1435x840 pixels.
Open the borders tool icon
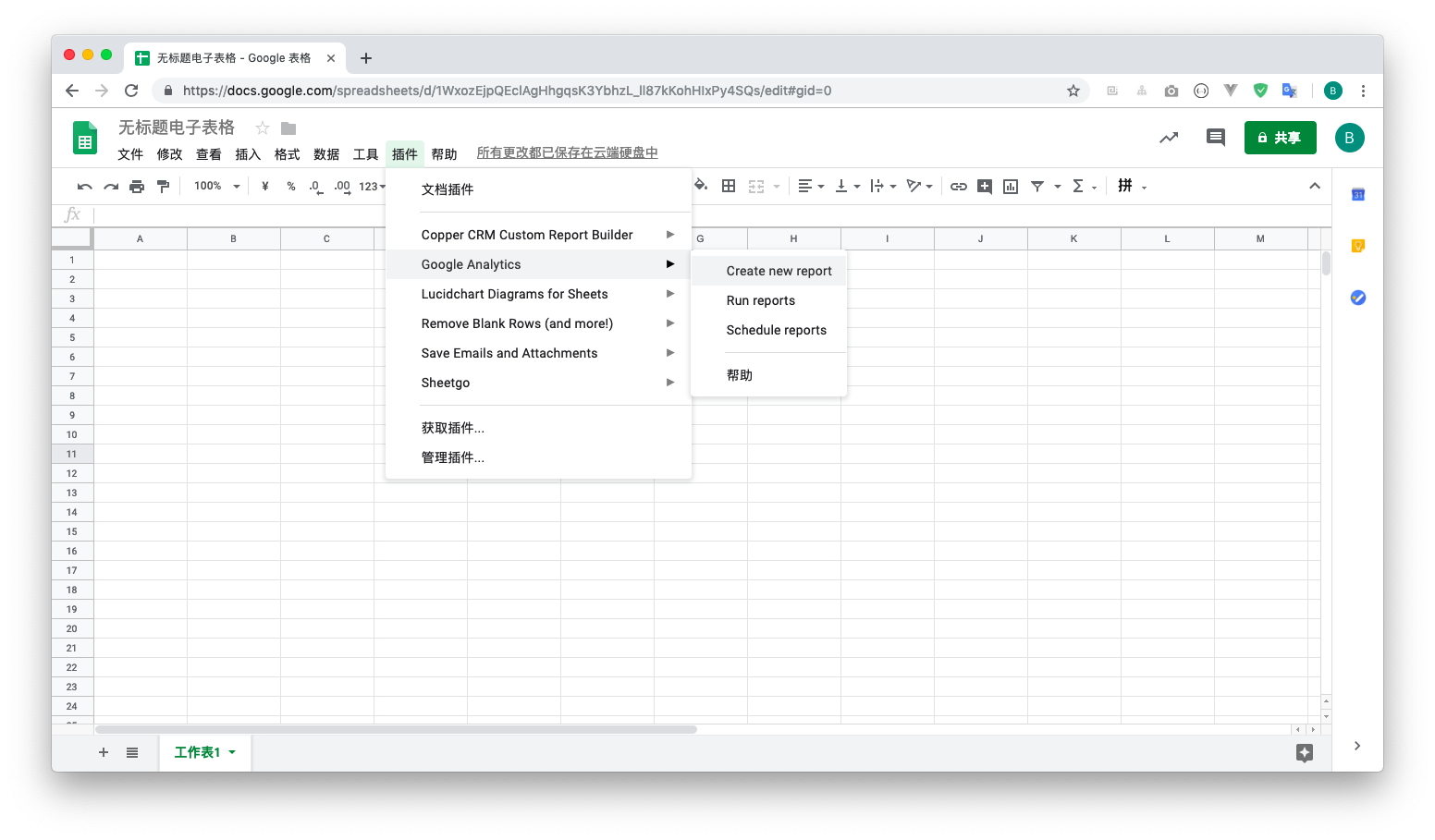pos(729,187)
